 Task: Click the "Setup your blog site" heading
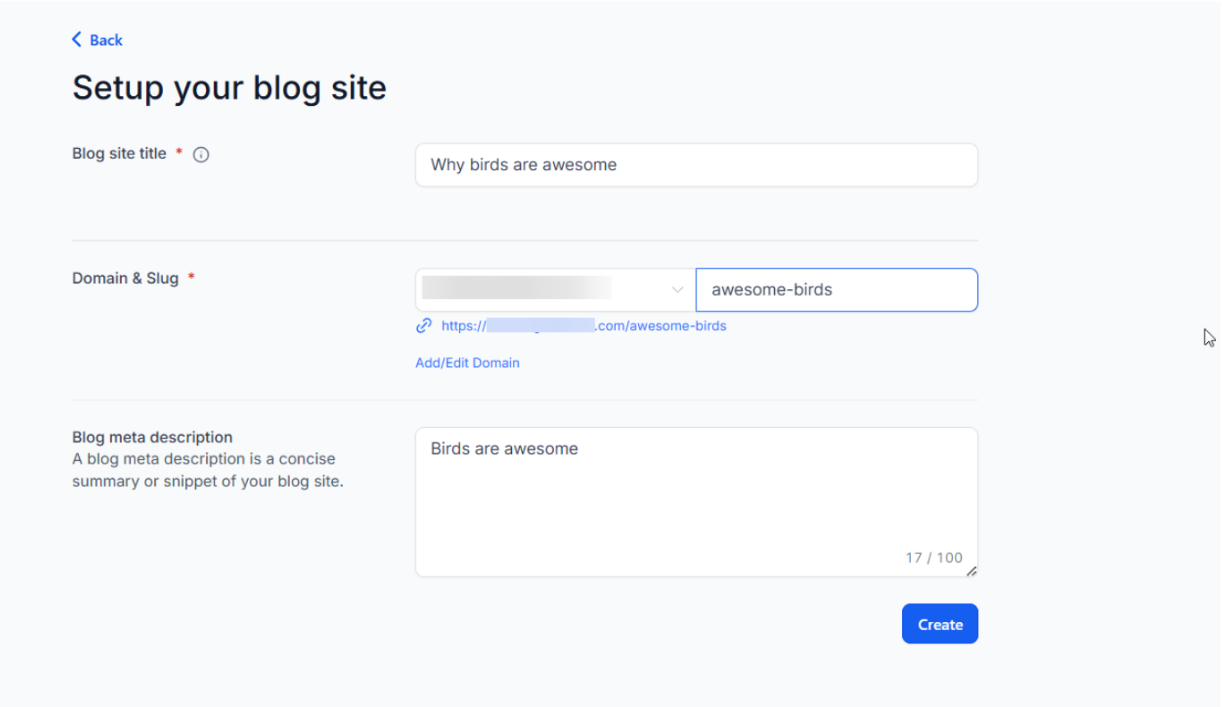click(229, 88)
